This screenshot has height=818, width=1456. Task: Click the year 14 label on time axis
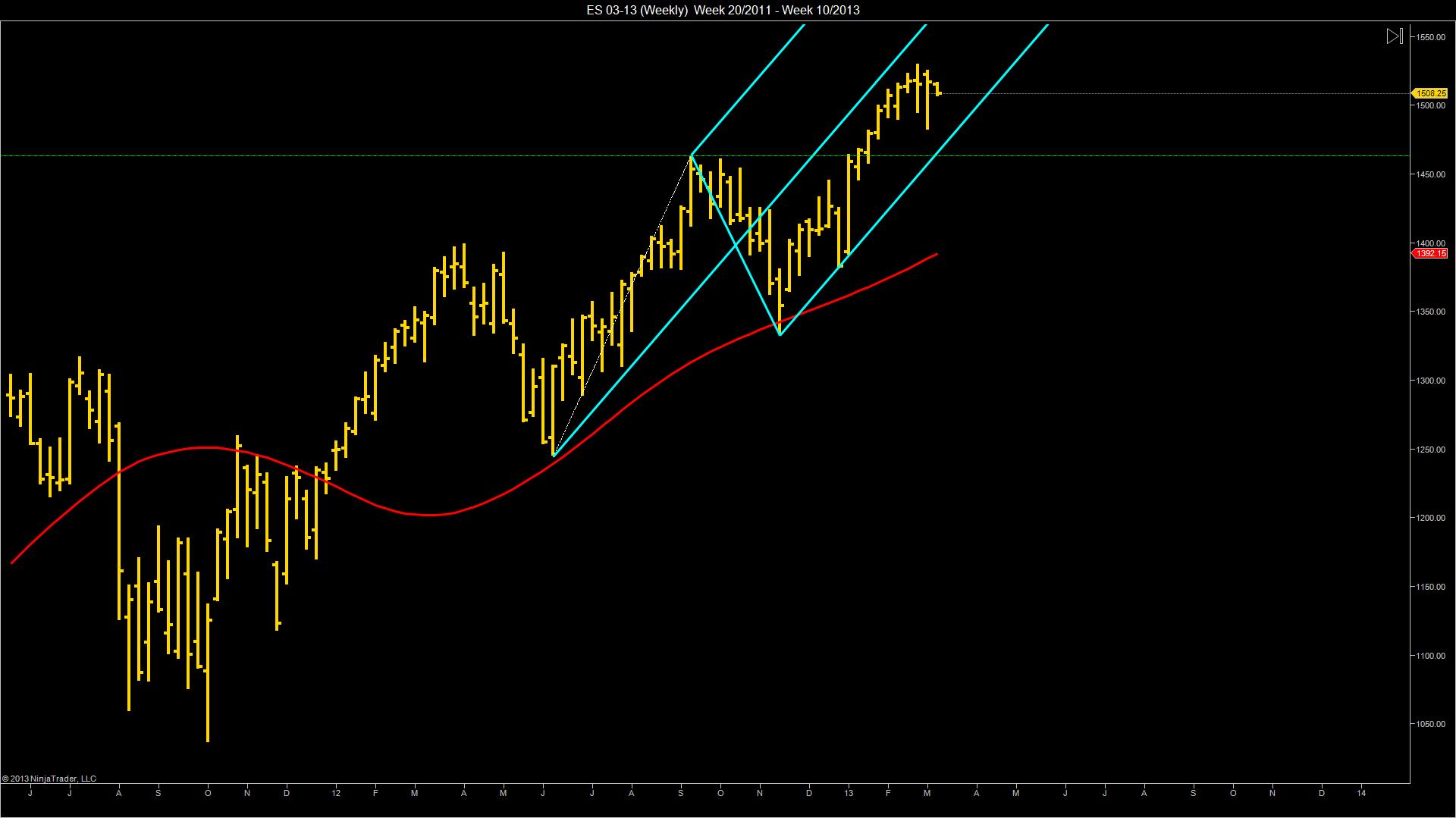(x=1362, y=794)
